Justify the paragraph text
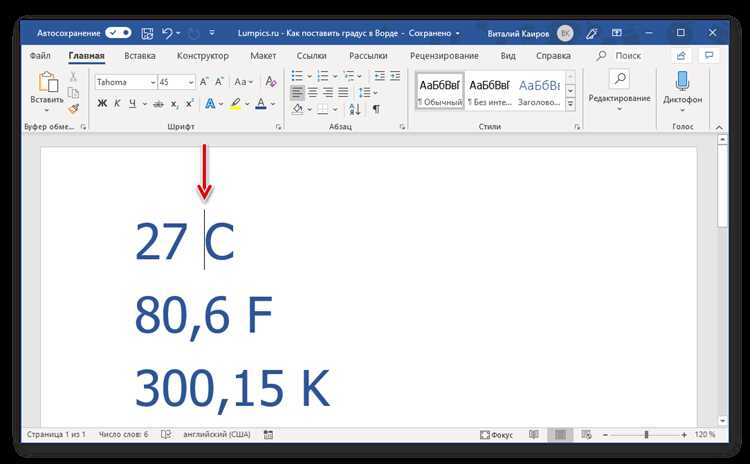This screenshot has height=464, width=750. click(343, 92)
